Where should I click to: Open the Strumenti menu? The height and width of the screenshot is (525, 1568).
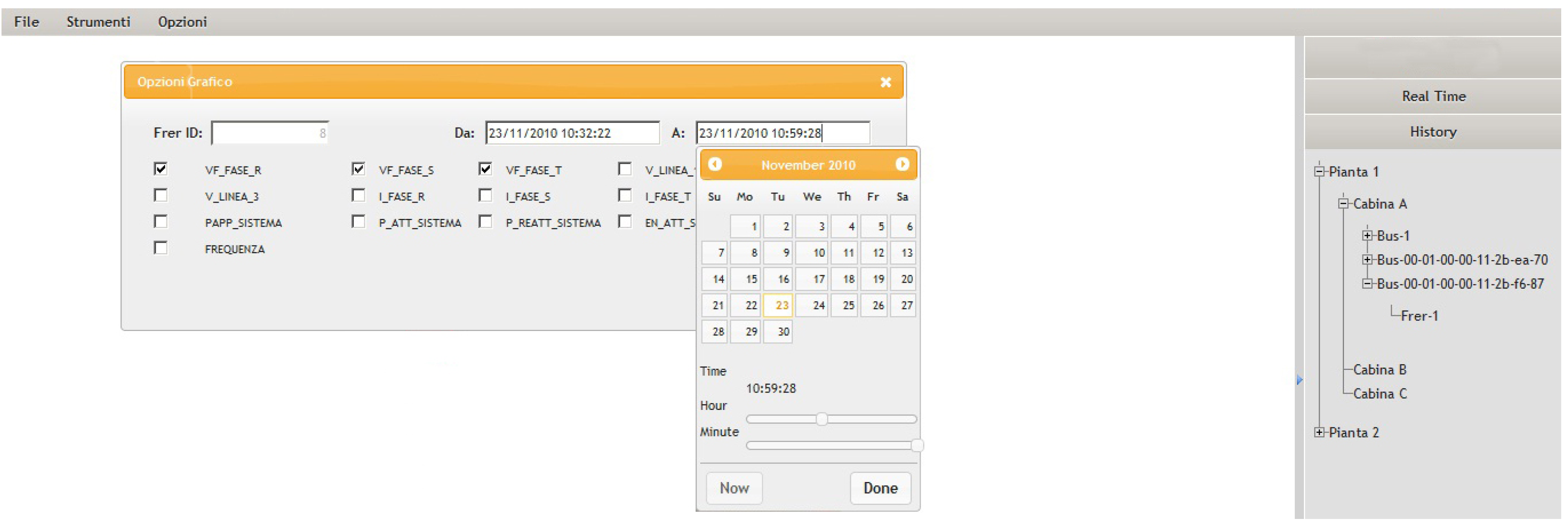(98, 22)
